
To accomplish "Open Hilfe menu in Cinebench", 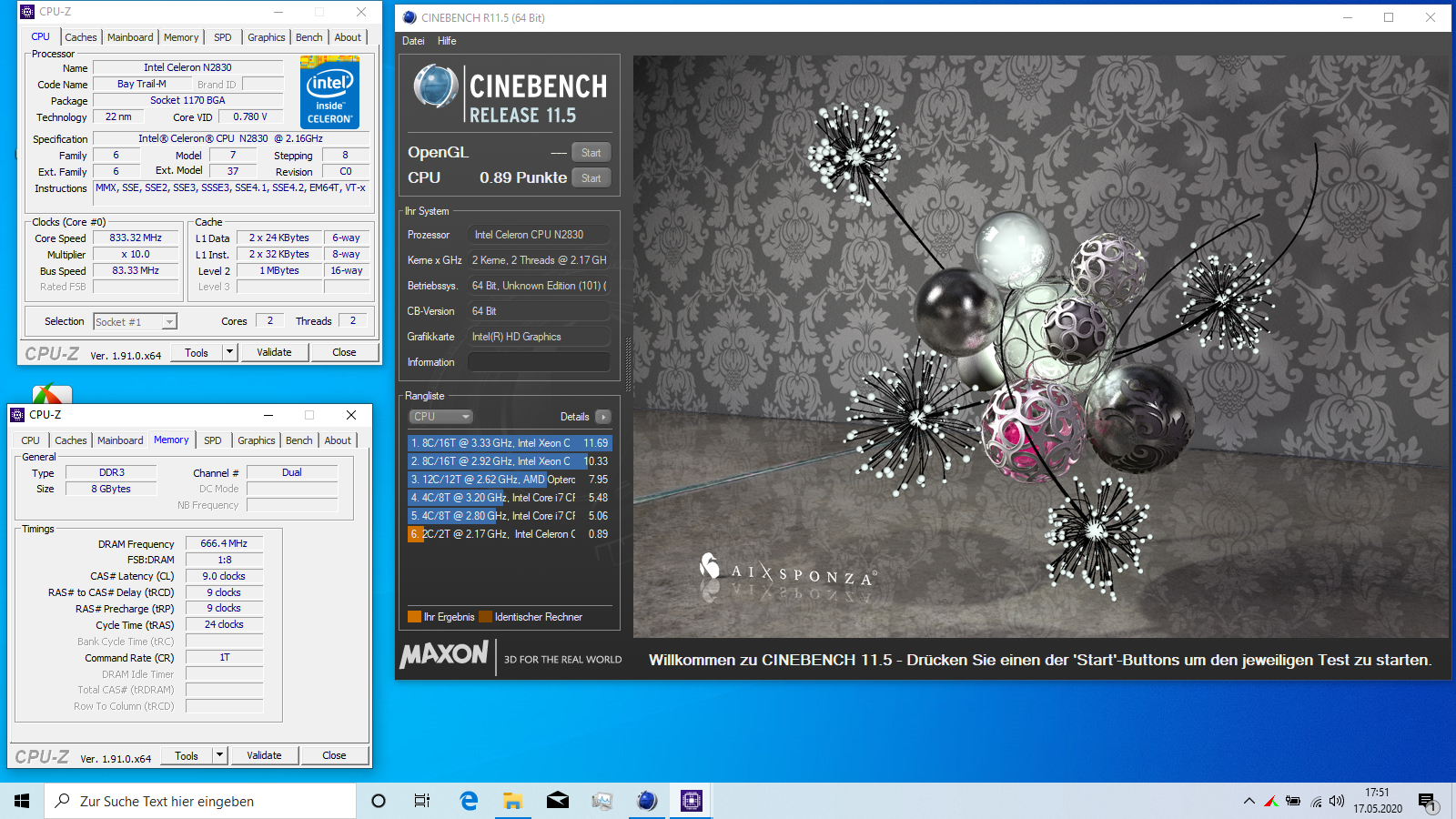I will 447,41.
